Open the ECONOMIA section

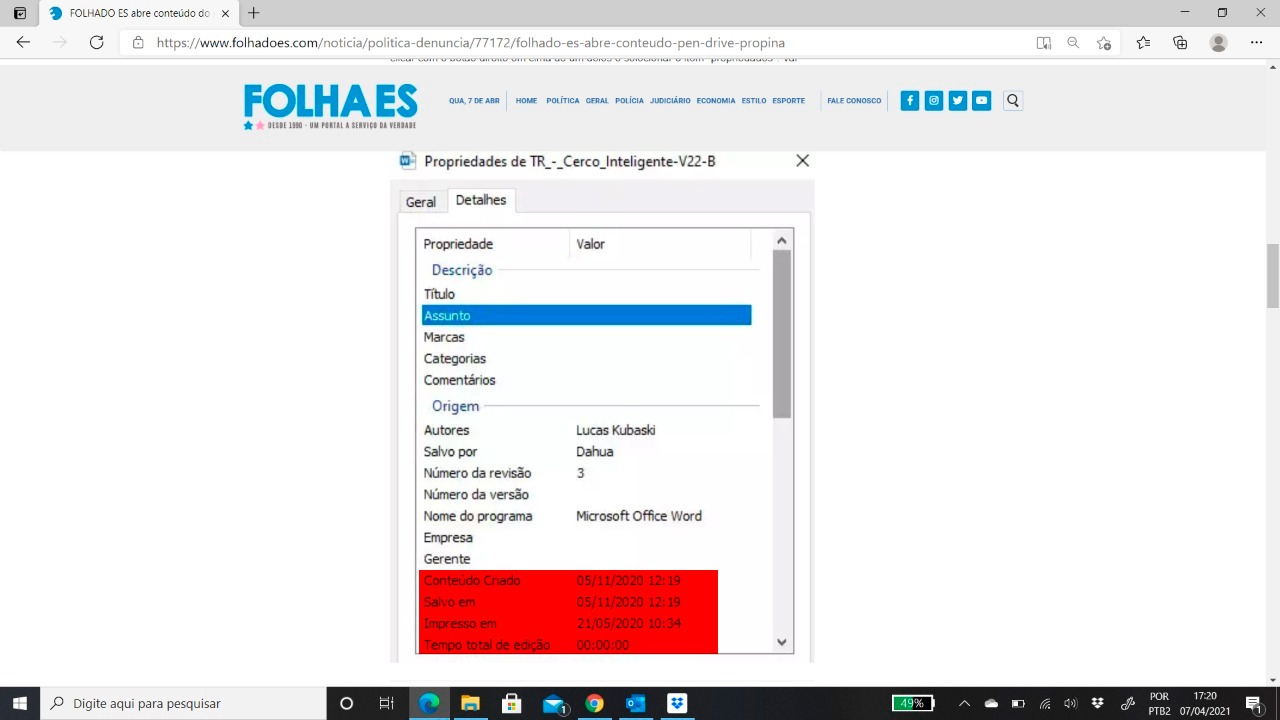click(716, 101)
